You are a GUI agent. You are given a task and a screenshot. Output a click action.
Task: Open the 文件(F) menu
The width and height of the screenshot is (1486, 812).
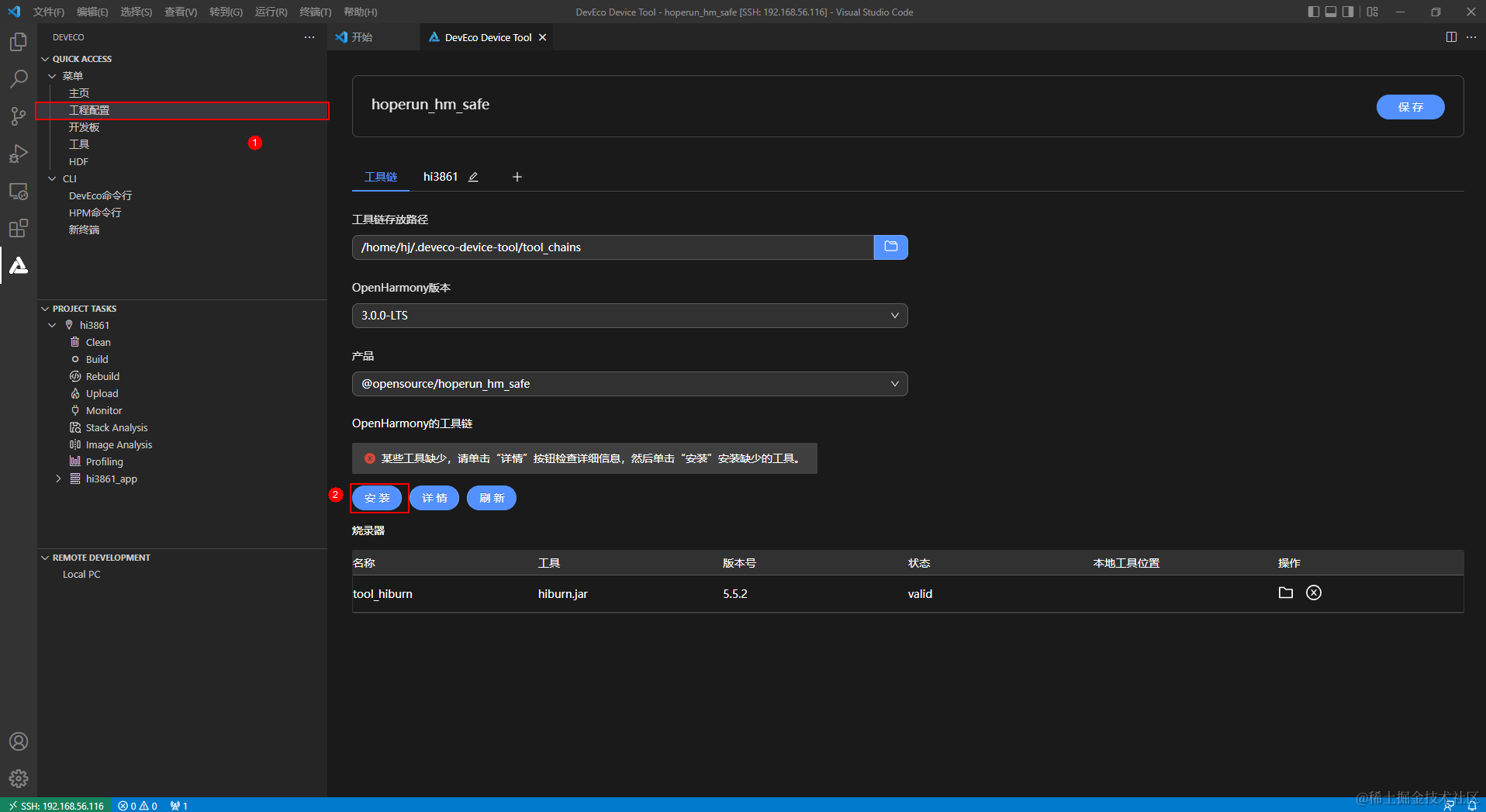tap(49, 12)
